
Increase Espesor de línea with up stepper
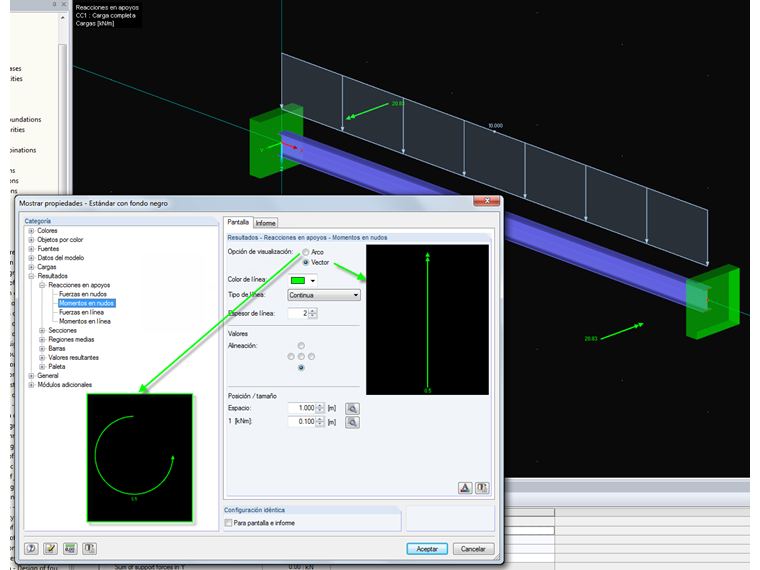(313, 311)
